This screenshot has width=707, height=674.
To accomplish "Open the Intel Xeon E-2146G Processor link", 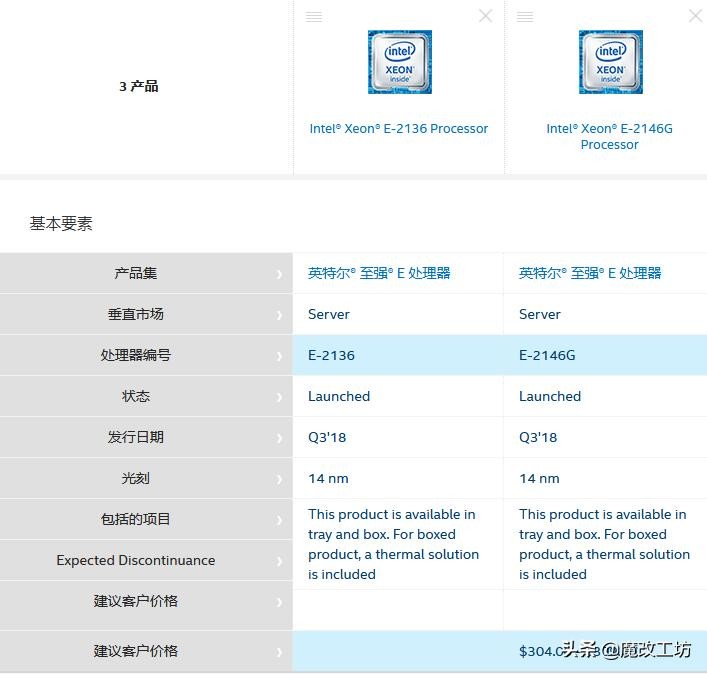I will [x=609, y=136].
